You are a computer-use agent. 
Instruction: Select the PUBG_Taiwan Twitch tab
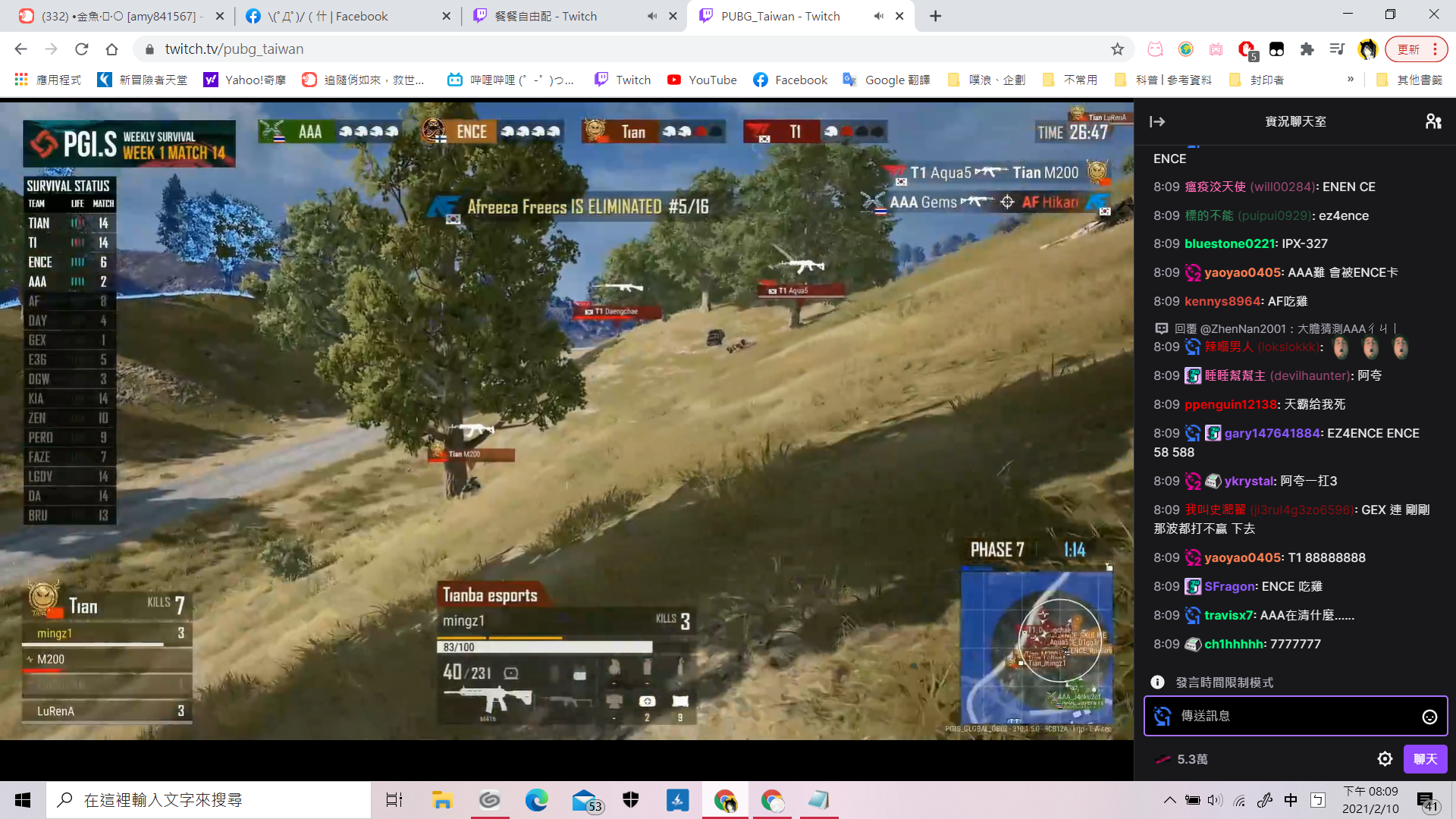[800, 16]
